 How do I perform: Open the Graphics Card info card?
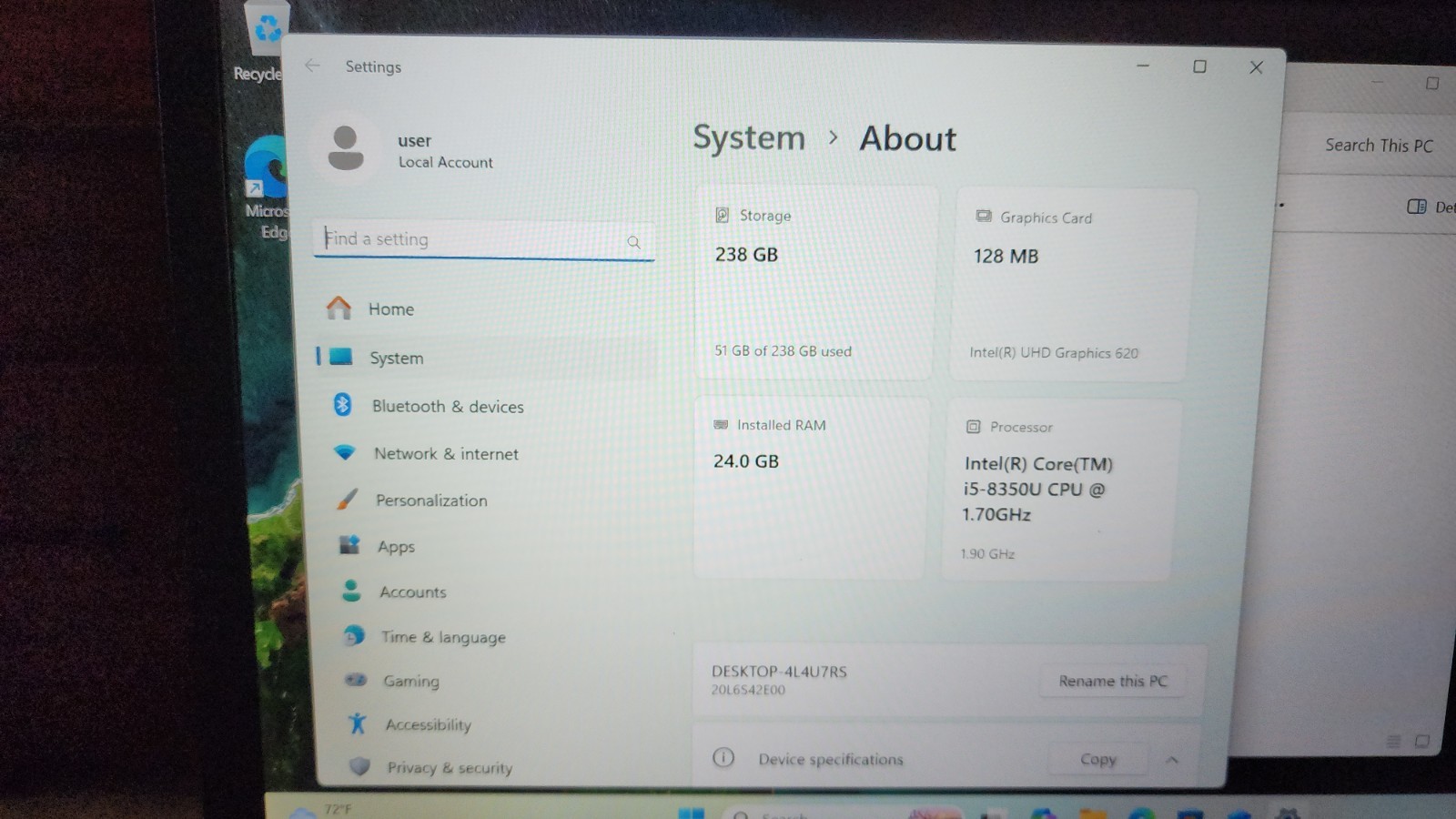pos(1073,285)
